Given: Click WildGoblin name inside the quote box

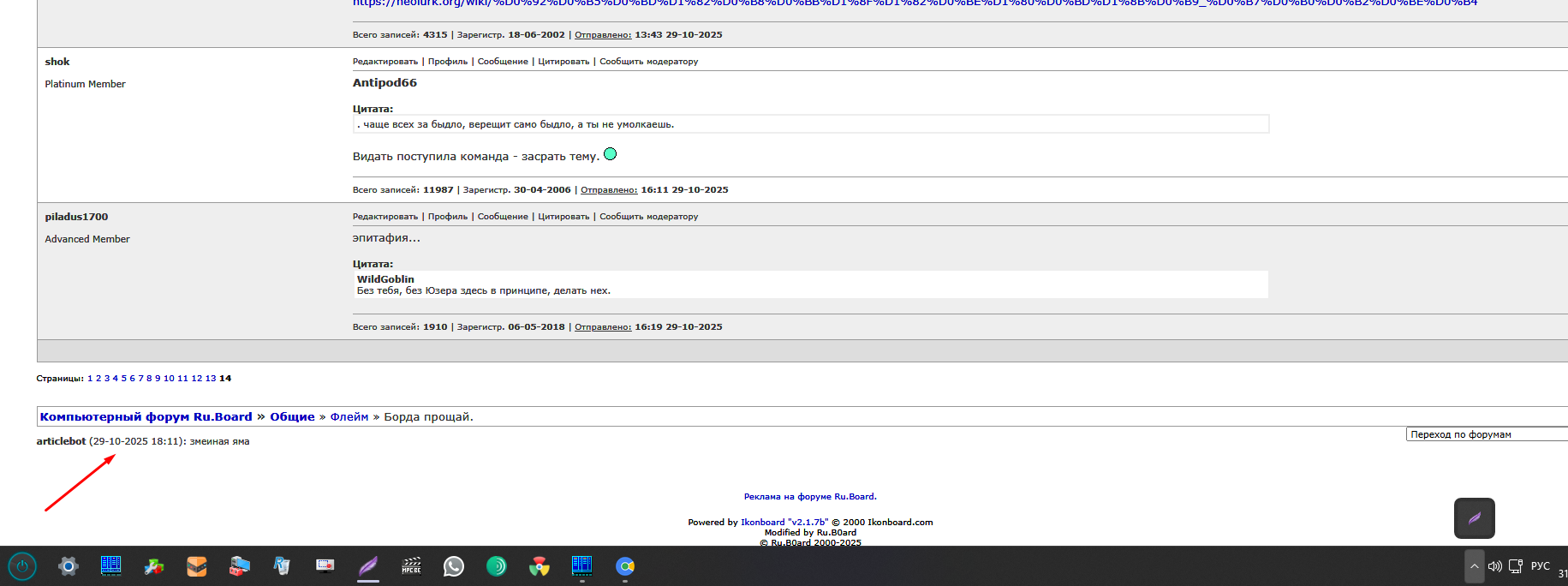Looking at the screenshot, I should [385, 279].
